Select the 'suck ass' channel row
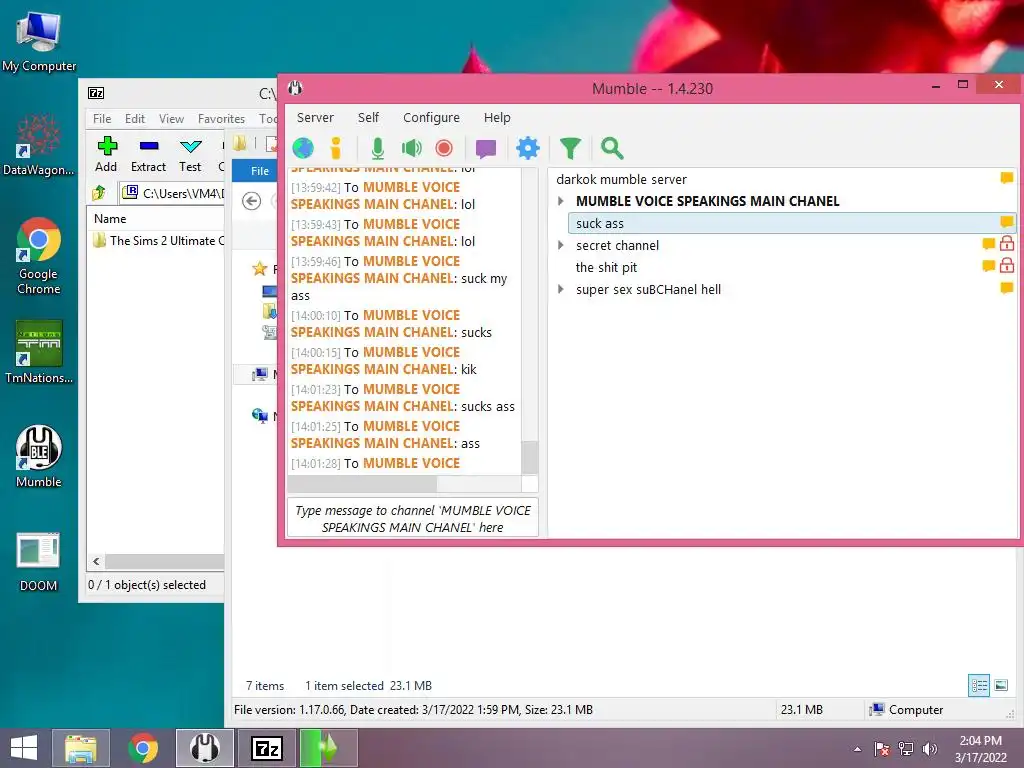Image resolution: width=1024 pixels, height=768 pixels. [793, 223]
